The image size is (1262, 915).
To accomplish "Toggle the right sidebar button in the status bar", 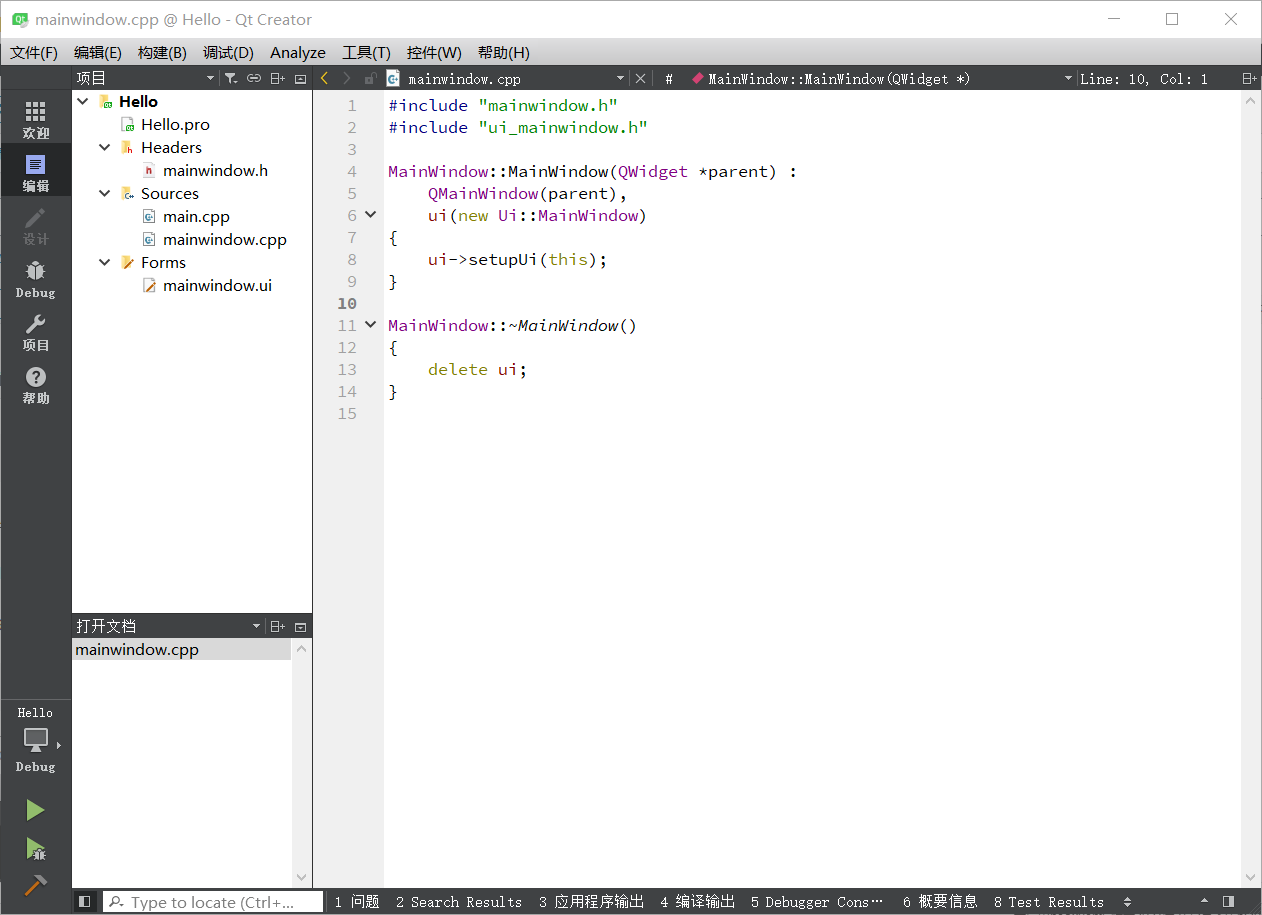I will (x=1228, y=901).
